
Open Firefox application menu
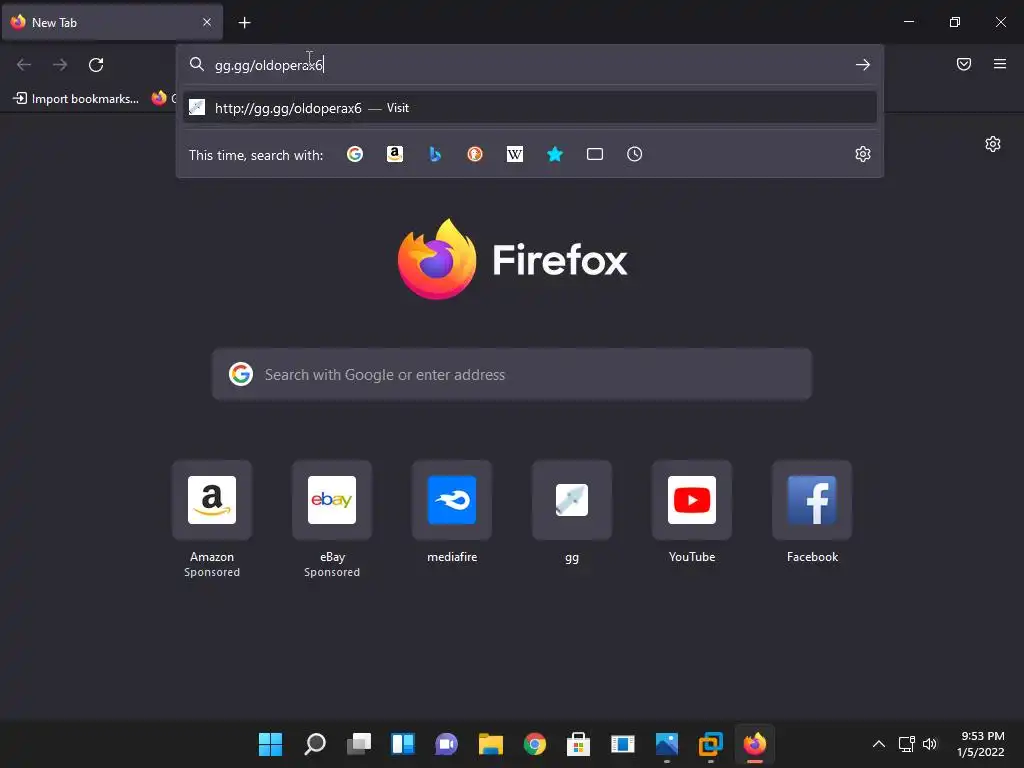tap(1000, 64)
